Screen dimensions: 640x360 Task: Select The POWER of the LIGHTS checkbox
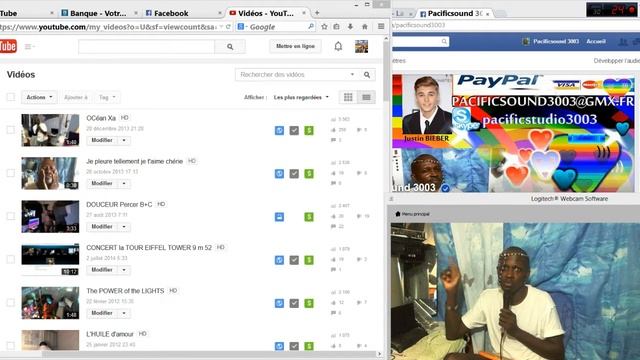point(11,303)
